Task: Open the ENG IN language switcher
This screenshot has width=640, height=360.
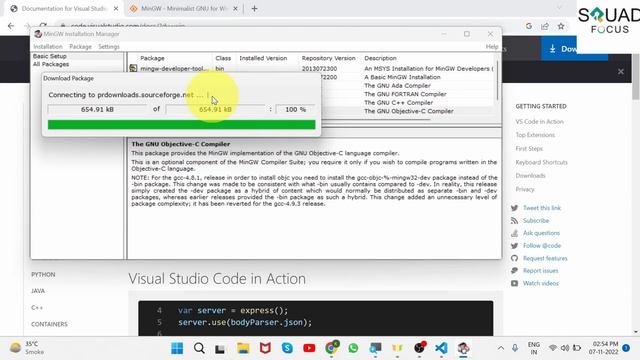Action: (x=534, y=348)
